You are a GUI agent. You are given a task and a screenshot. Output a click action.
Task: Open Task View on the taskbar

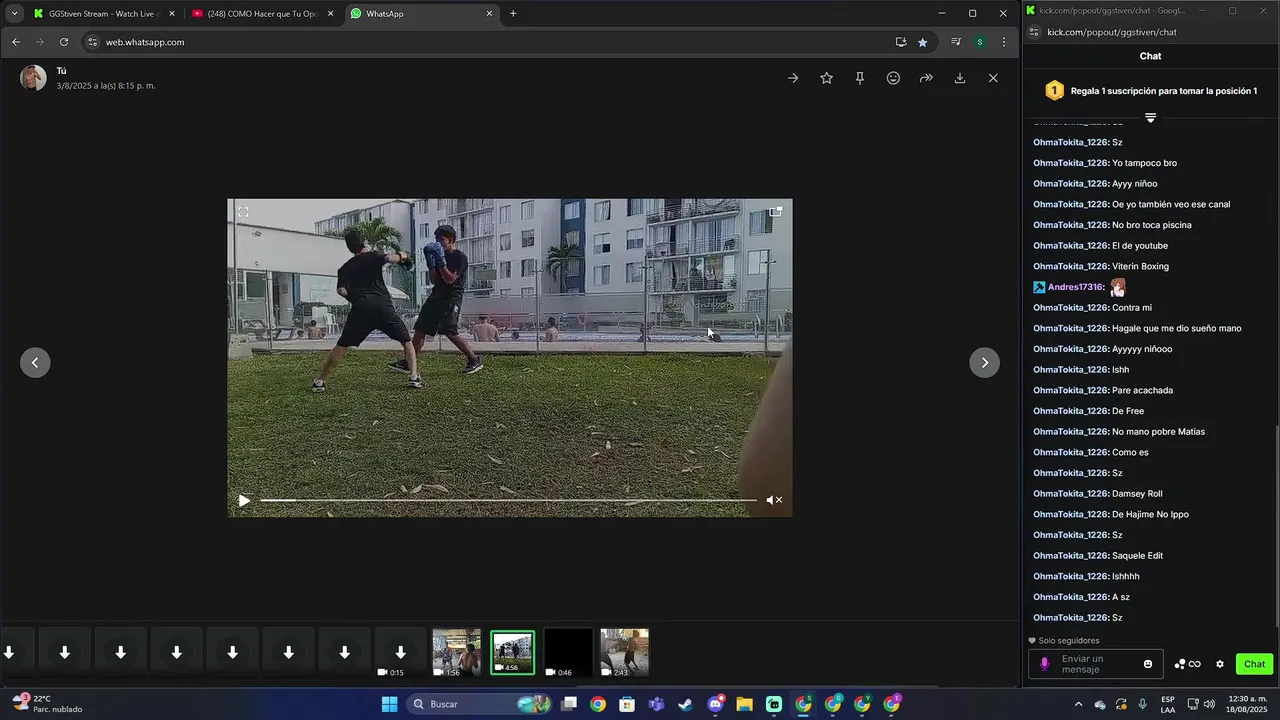[569, 704]
